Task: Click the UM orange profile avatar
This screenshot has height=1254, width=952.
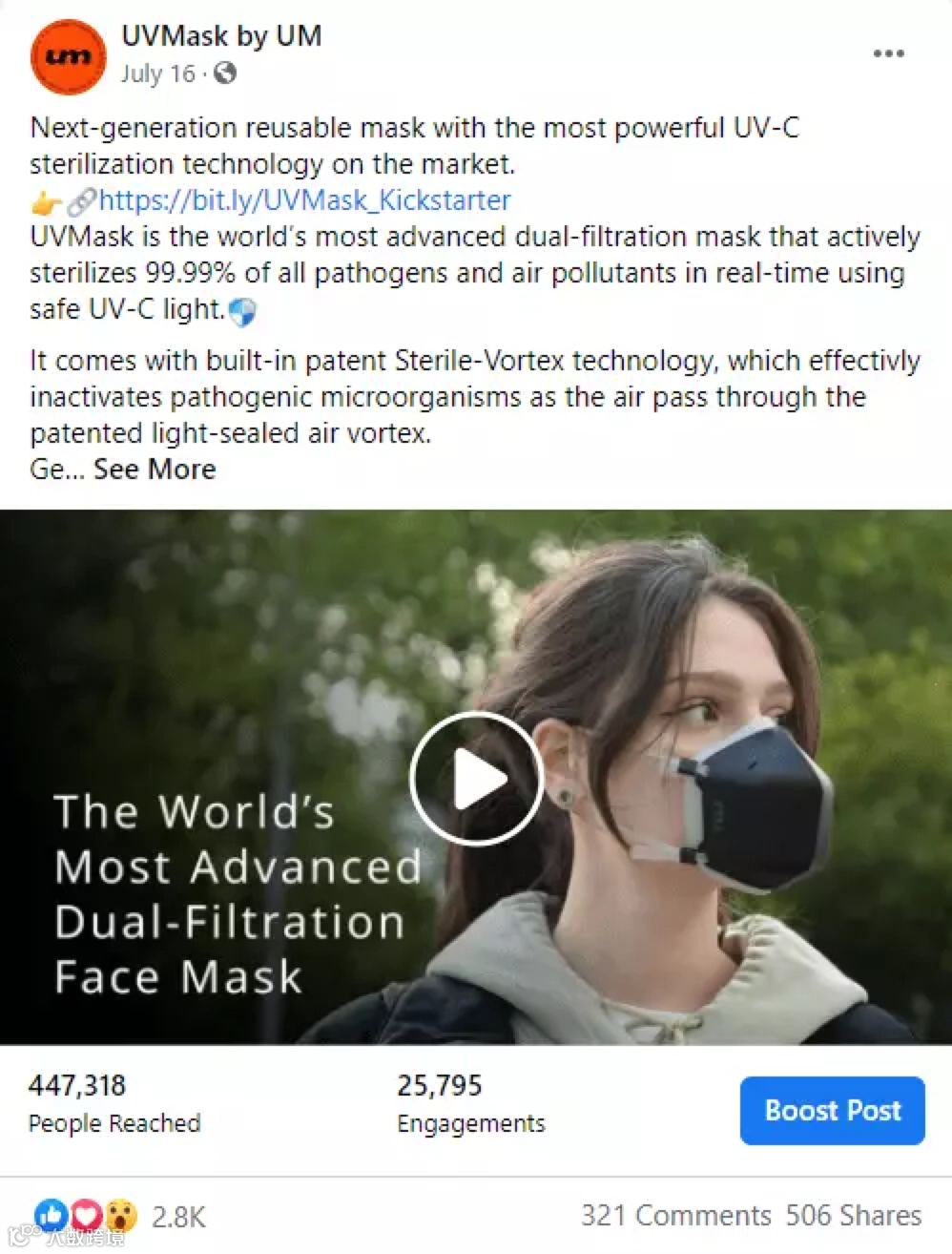Action: pos(68,56)
